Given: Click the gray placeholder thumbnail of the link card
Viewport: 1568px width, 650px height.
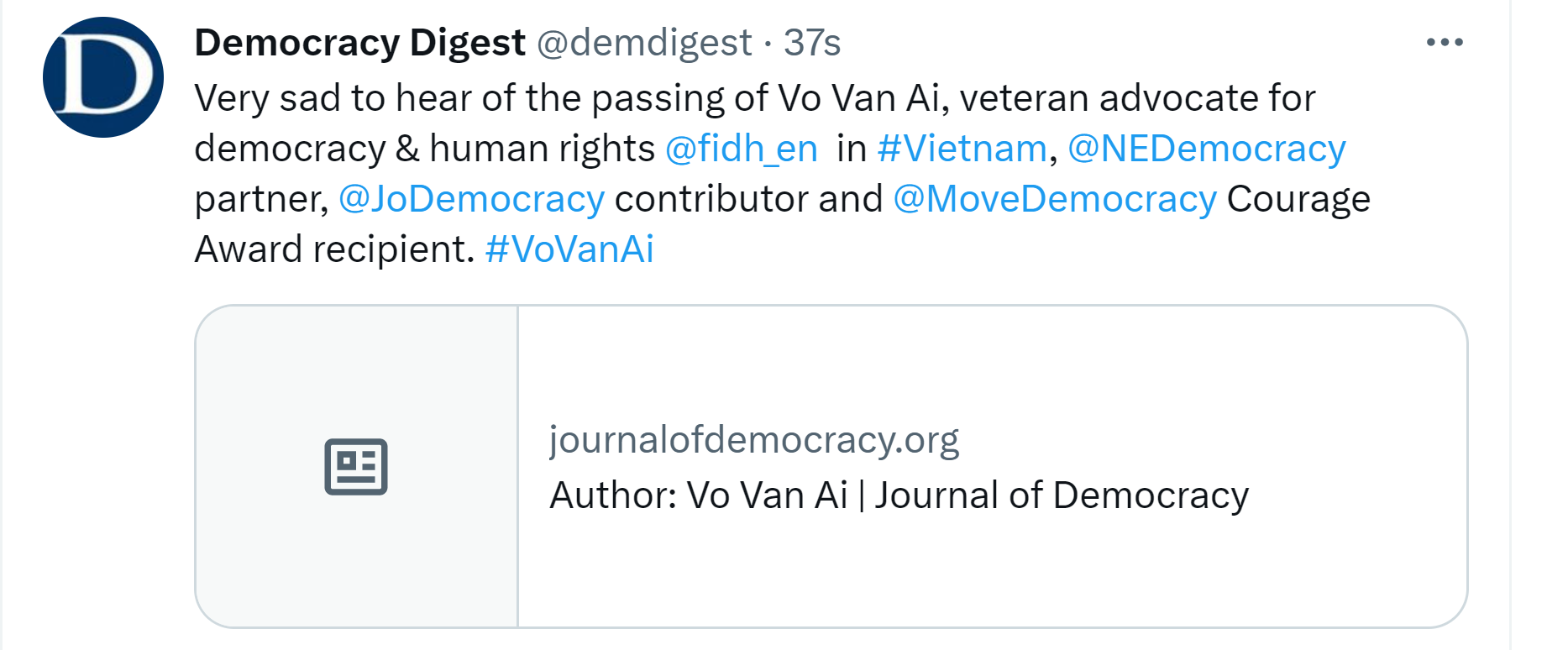Looking at the screenshot, I should point(356,378).
